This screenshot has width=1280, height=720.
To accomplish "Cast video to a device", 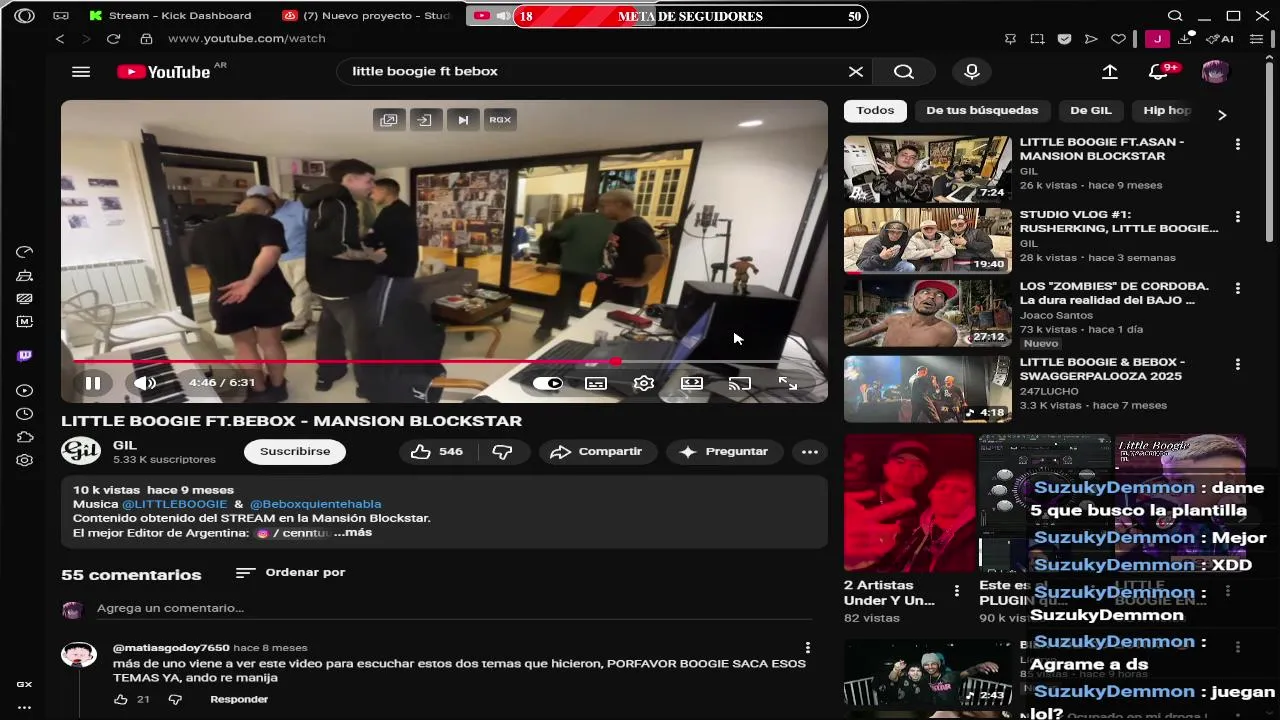I will pyautogui.click(x=740, y=383).
